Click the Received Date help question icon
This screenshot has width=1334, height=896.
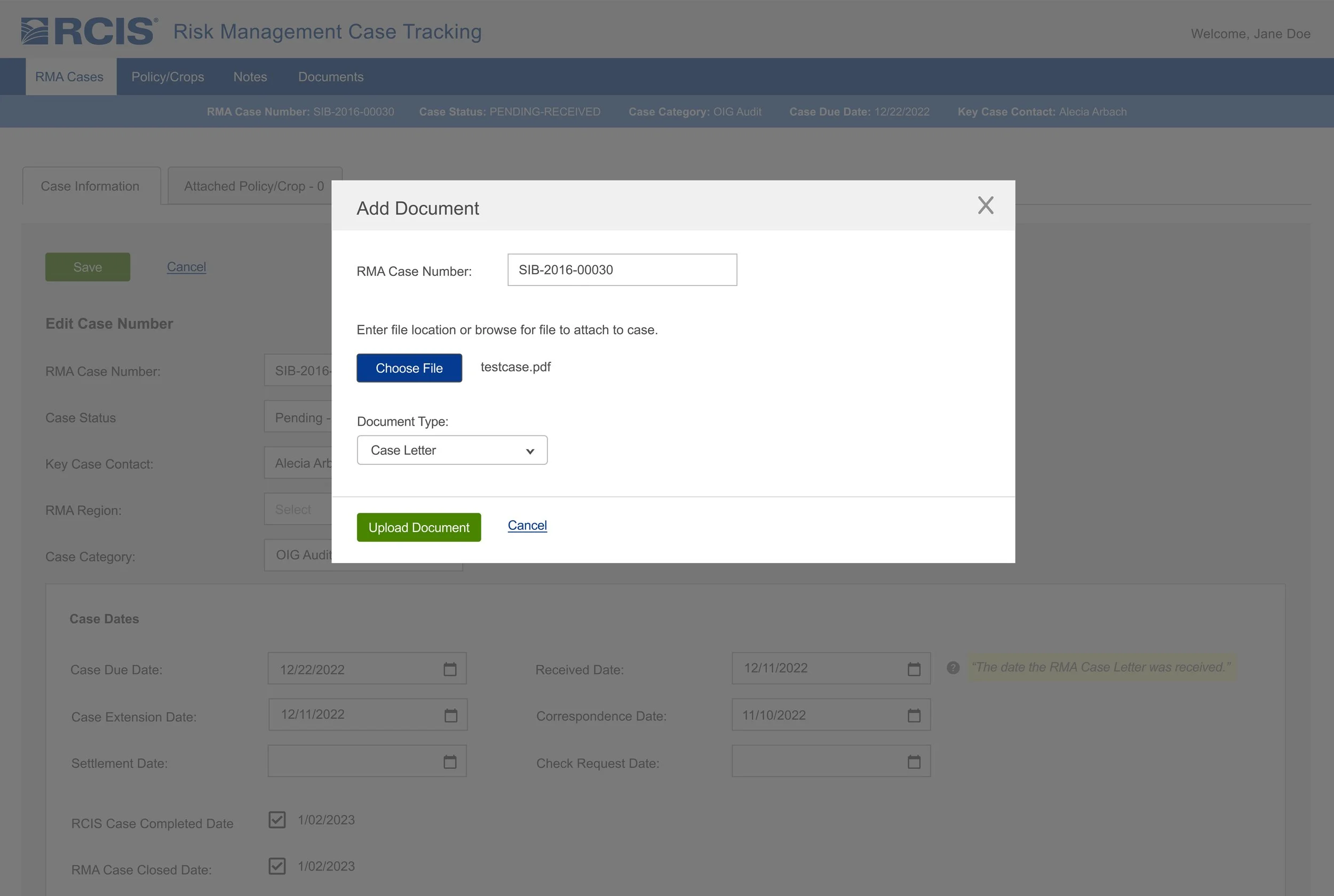(x=952, y=668)
